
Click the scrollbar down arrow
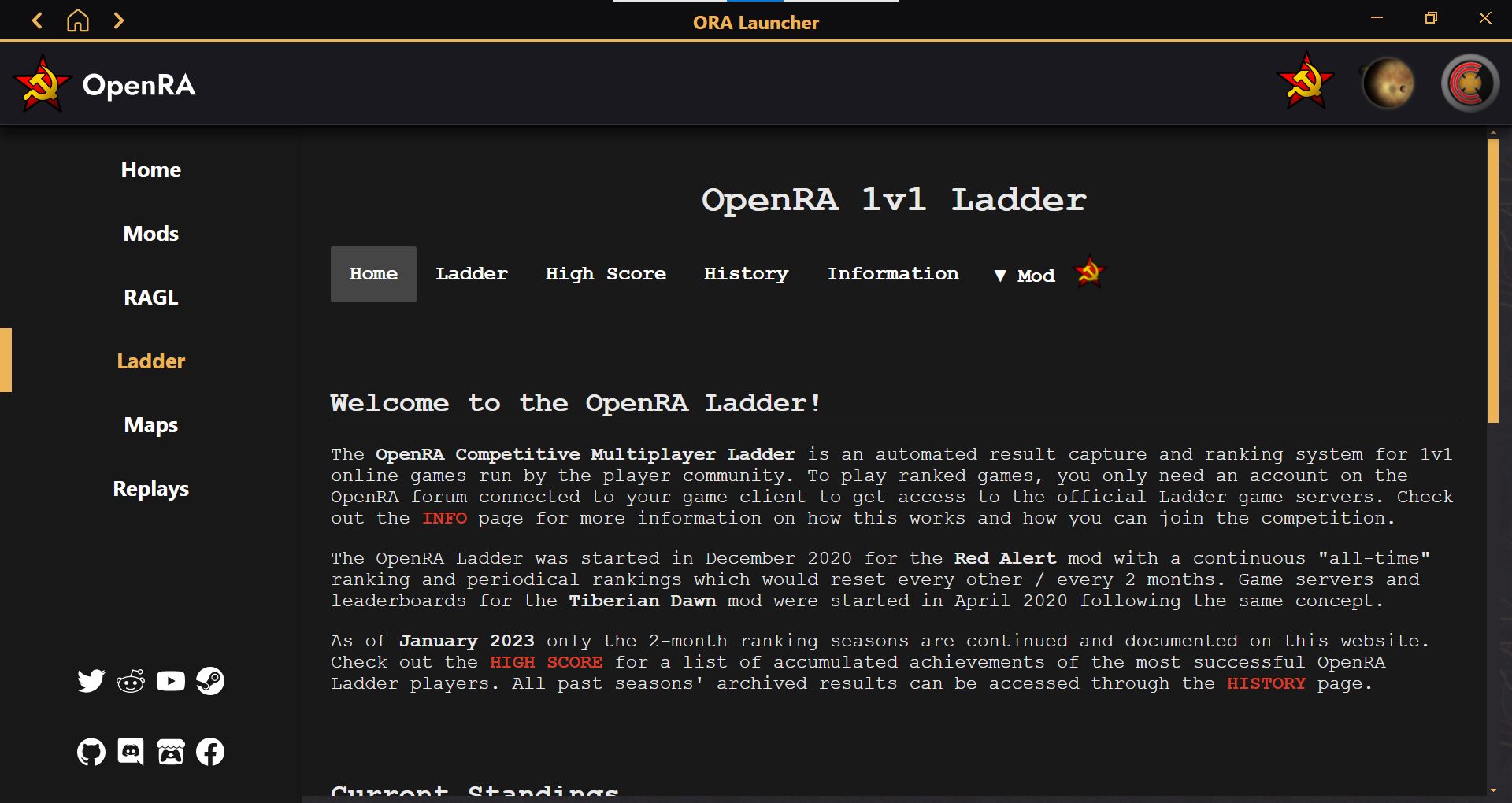point(1493,790)
